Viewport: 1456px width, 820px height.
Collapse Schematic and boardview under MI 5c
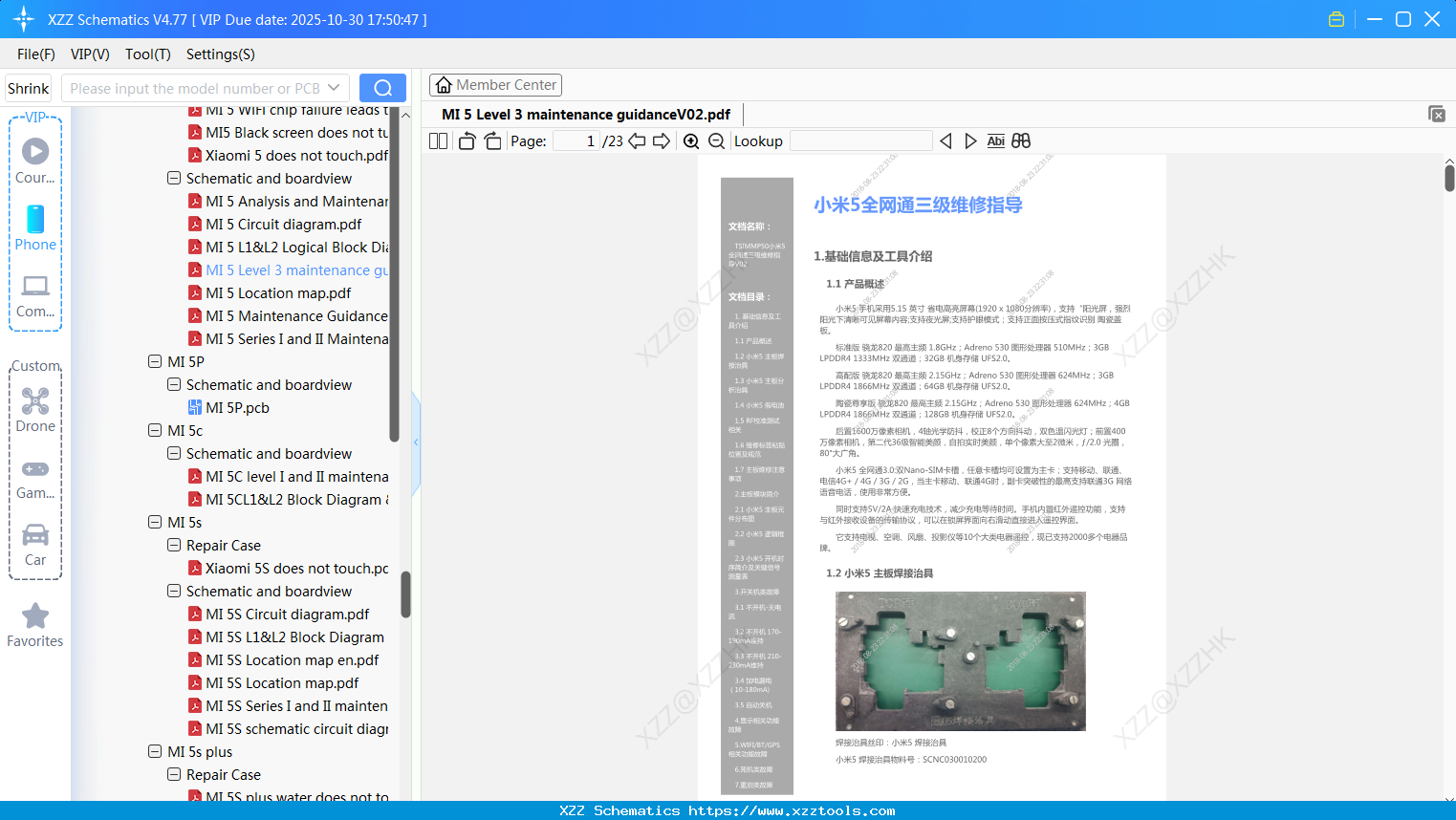[x=174, y=454]
